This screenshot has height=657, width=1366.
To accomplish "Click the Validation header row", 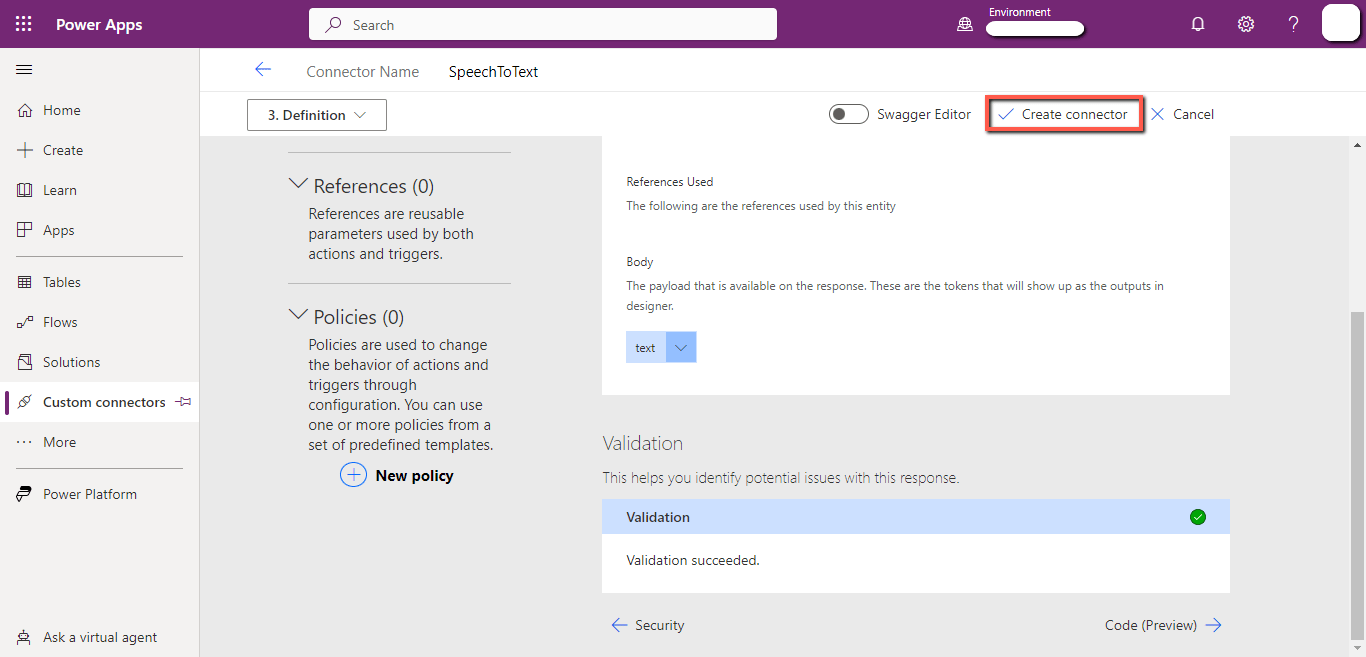I will coord(915,517).
